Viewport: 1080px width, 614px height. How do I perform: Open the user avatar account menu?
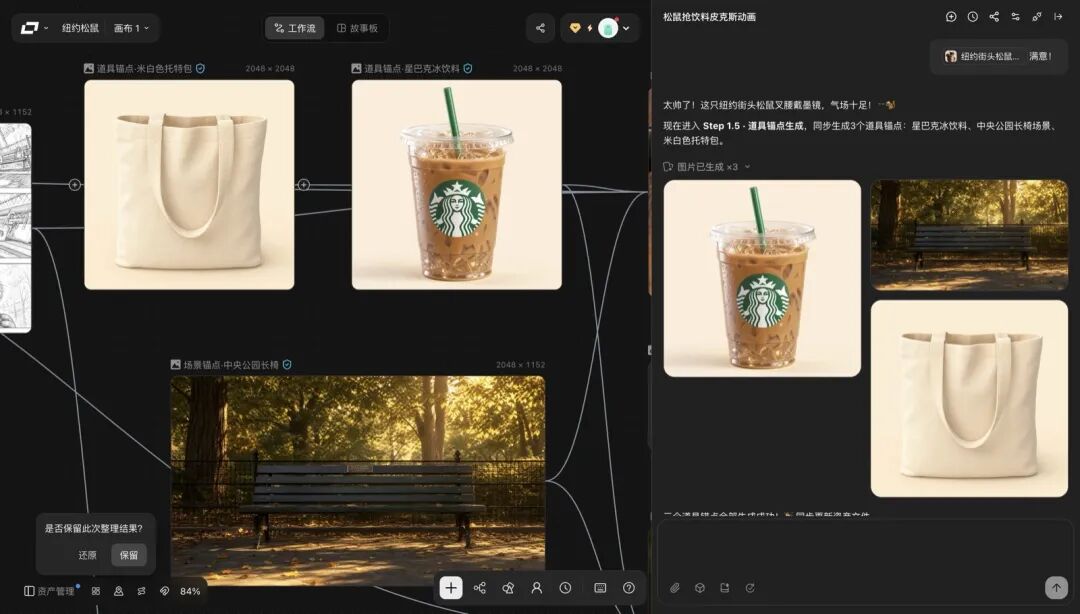point(608,28)
